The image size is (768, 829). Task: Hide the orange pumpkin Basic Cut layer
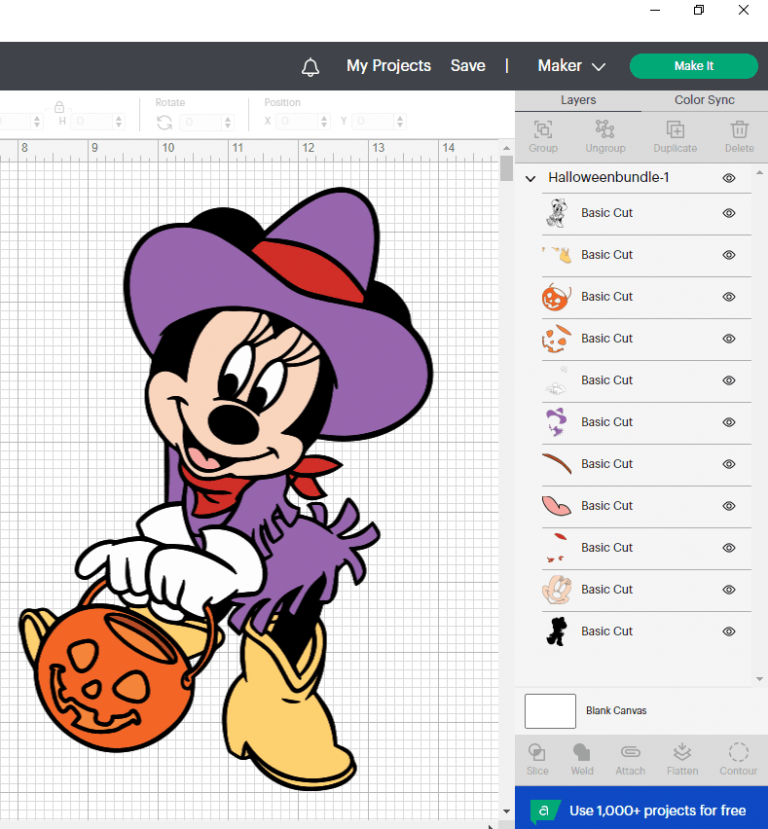coord(729,297)
